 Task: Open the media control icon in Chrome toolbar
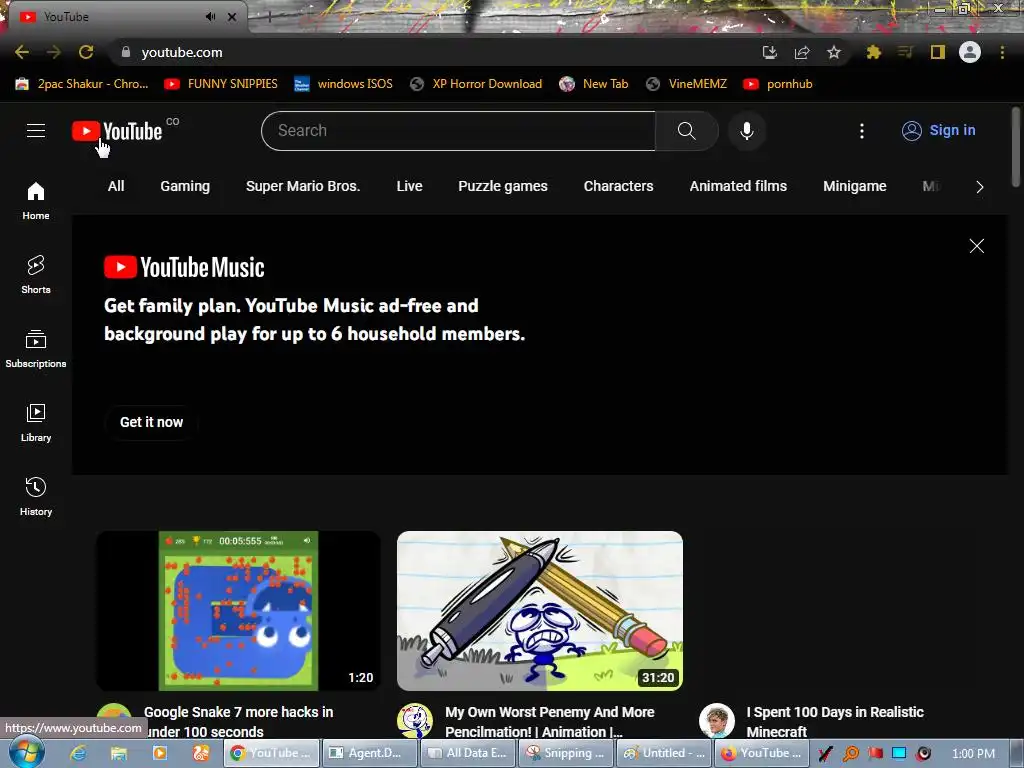pos(905,52)
